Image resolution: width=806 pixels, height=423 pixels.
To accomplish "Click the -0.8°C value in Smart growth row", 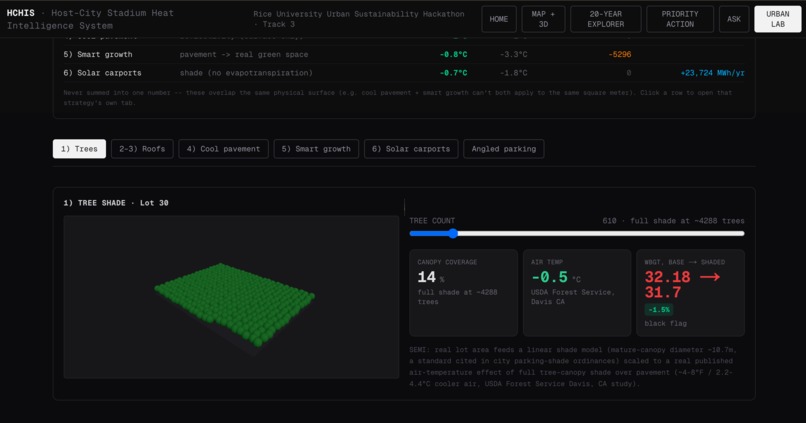I will pos(453,54).
